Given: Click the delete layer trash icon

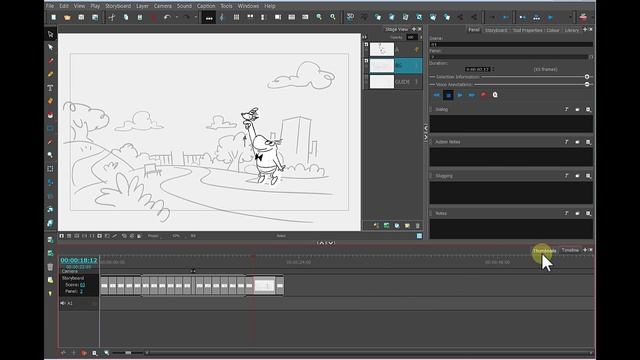Looking at the screenshot, I should point(418,226).
